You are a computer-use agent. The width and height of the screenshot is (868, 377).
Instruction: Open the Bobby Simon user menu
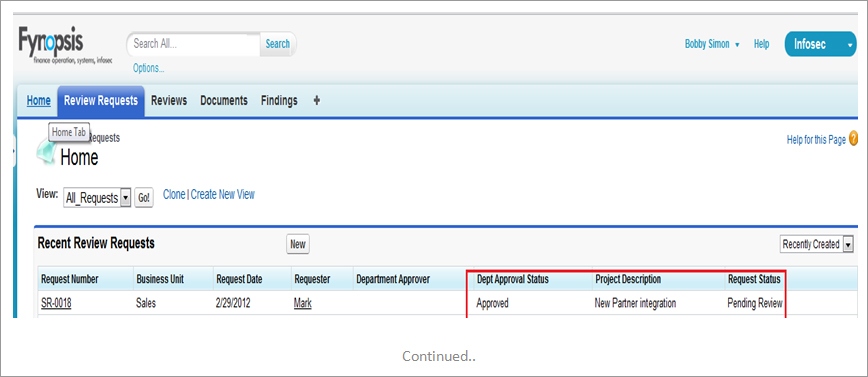pyautogui.click(x=712, y=44)
